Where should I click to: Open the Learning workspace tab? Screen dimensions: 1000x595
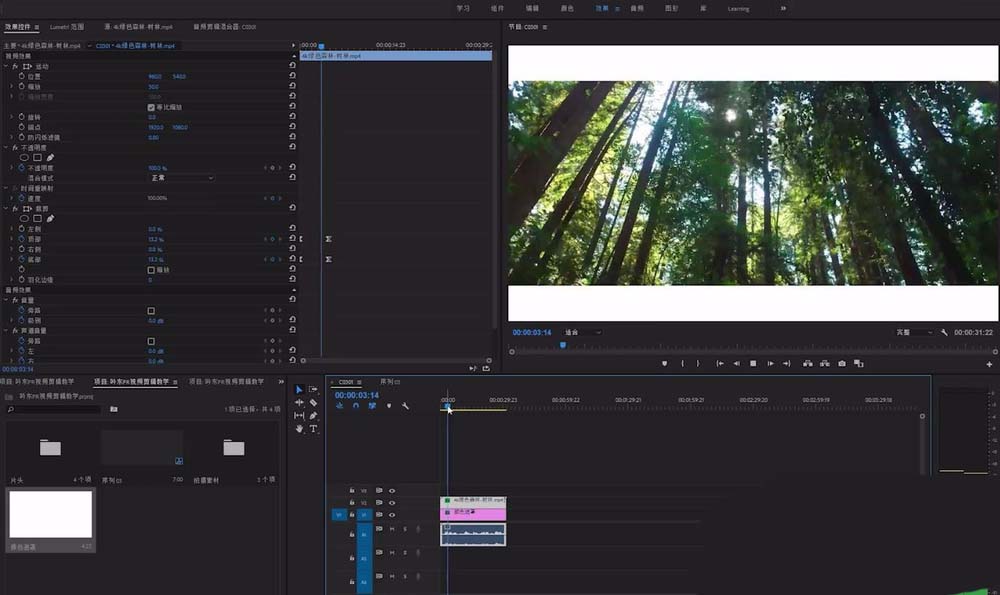pos(739,8)
